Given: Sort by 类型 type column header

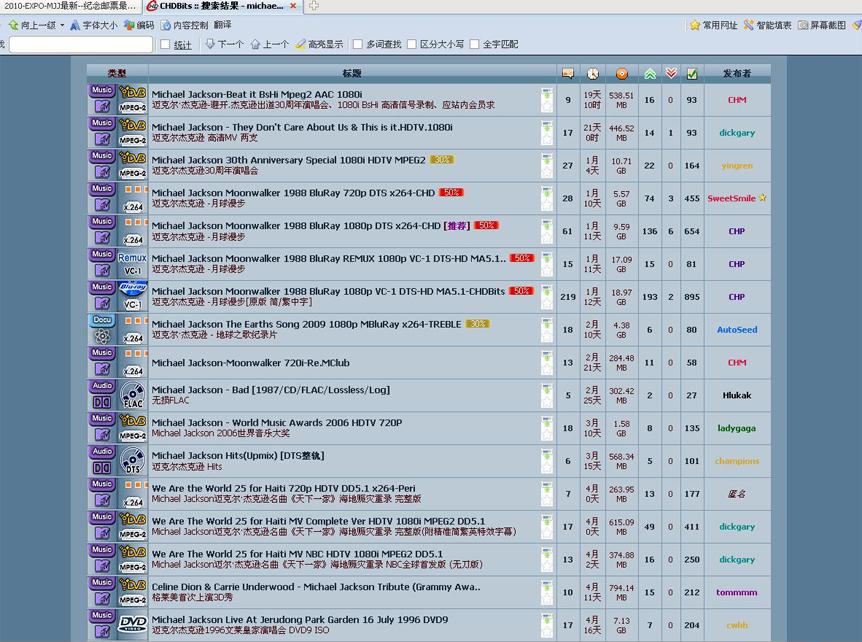Looking at the screenshot, I should 117,73.
